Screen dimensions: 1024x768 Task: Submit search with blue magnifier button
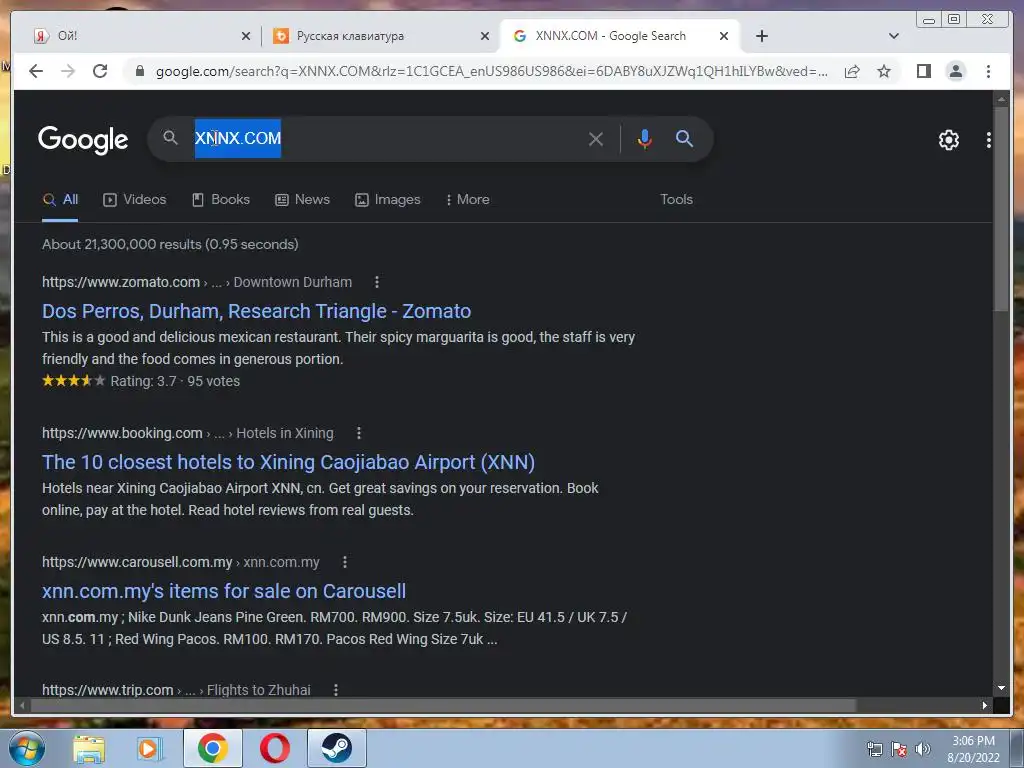pos(684,138)
